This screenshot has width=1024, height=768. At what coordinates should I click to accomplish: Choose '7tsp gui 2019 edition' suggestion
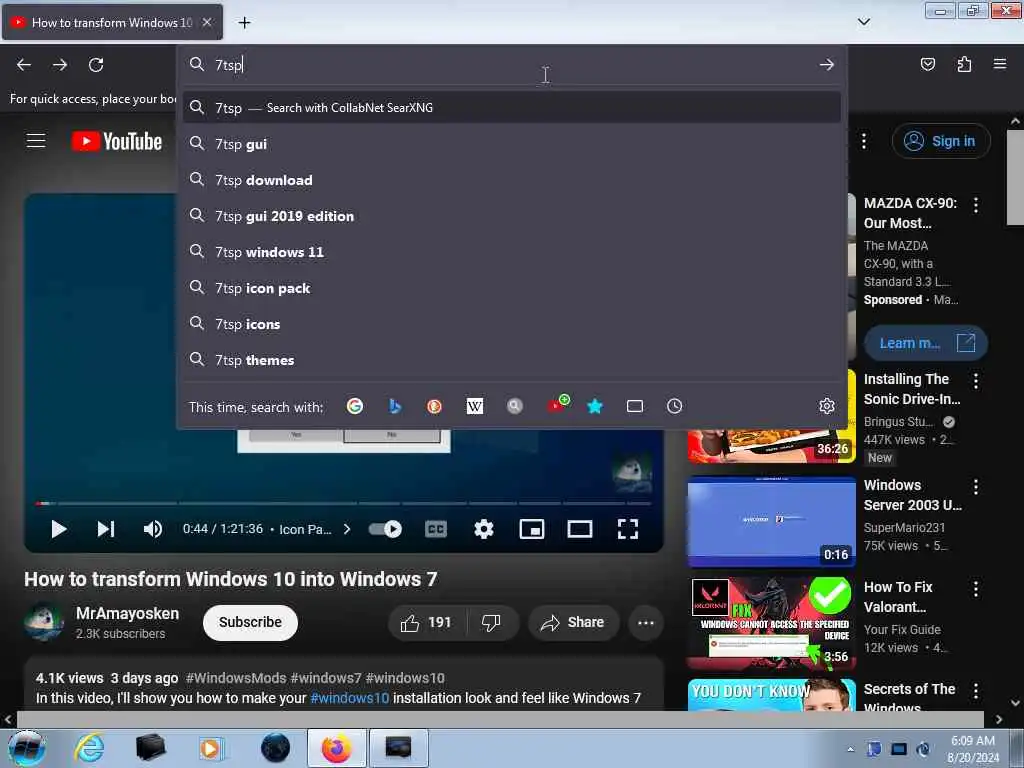coord(511,216)
